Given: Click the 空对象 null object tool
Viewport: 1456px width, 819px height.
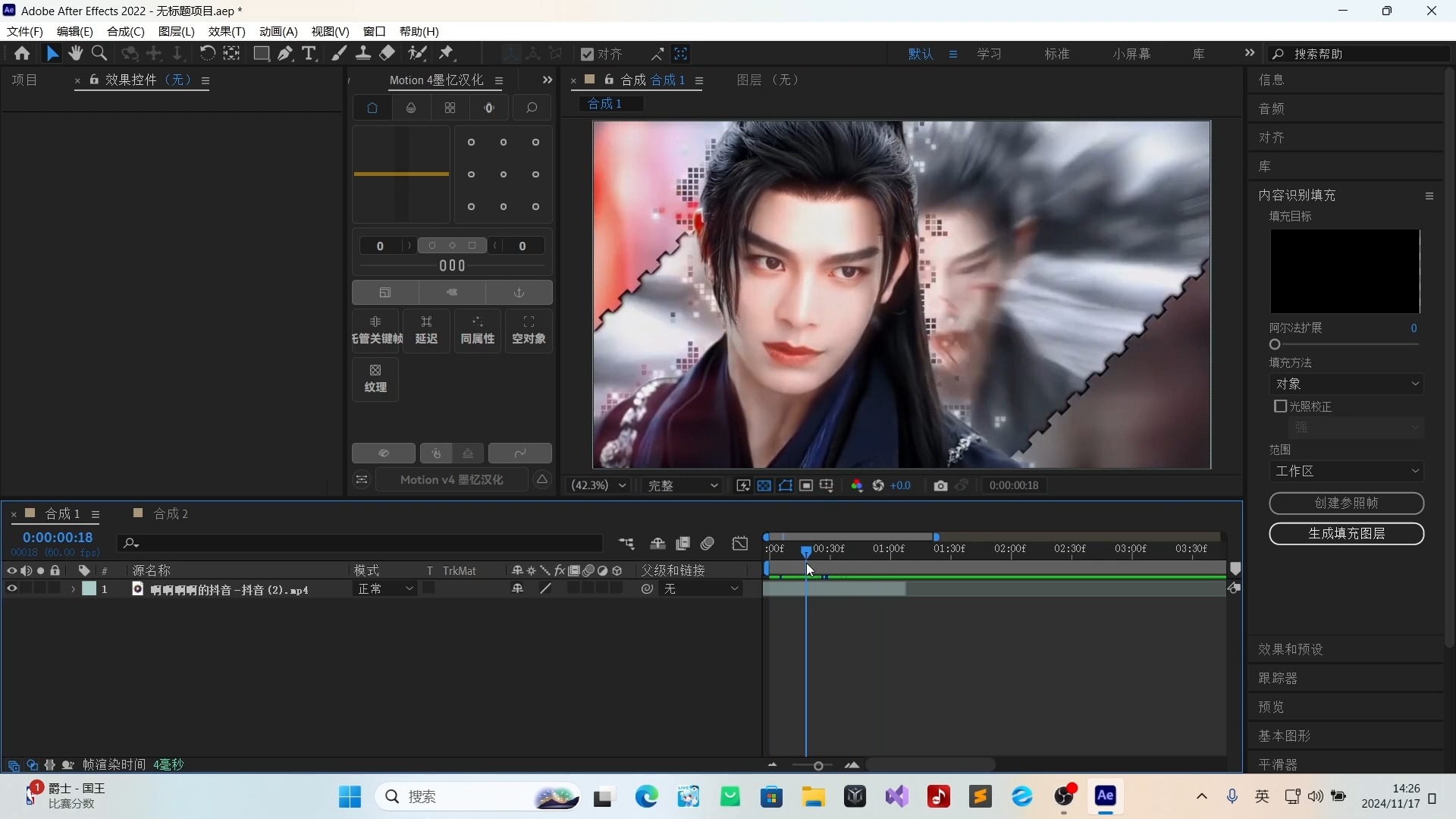Looking at the screenshot, I should (529, 331).
